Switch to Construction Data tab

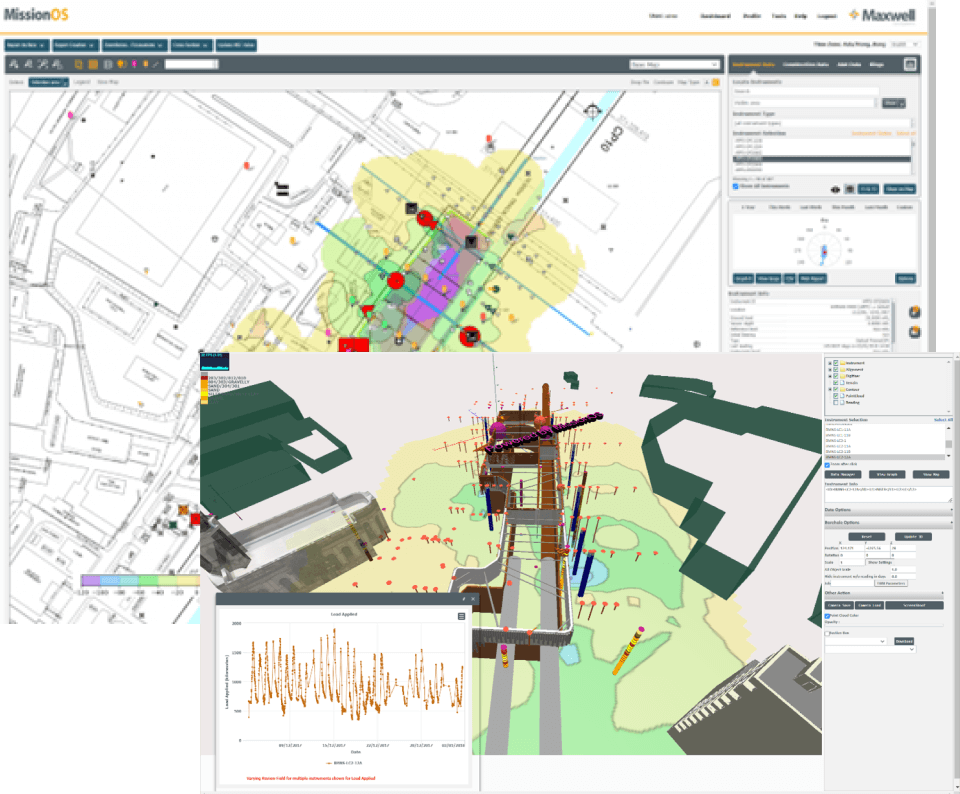[806, 64]
